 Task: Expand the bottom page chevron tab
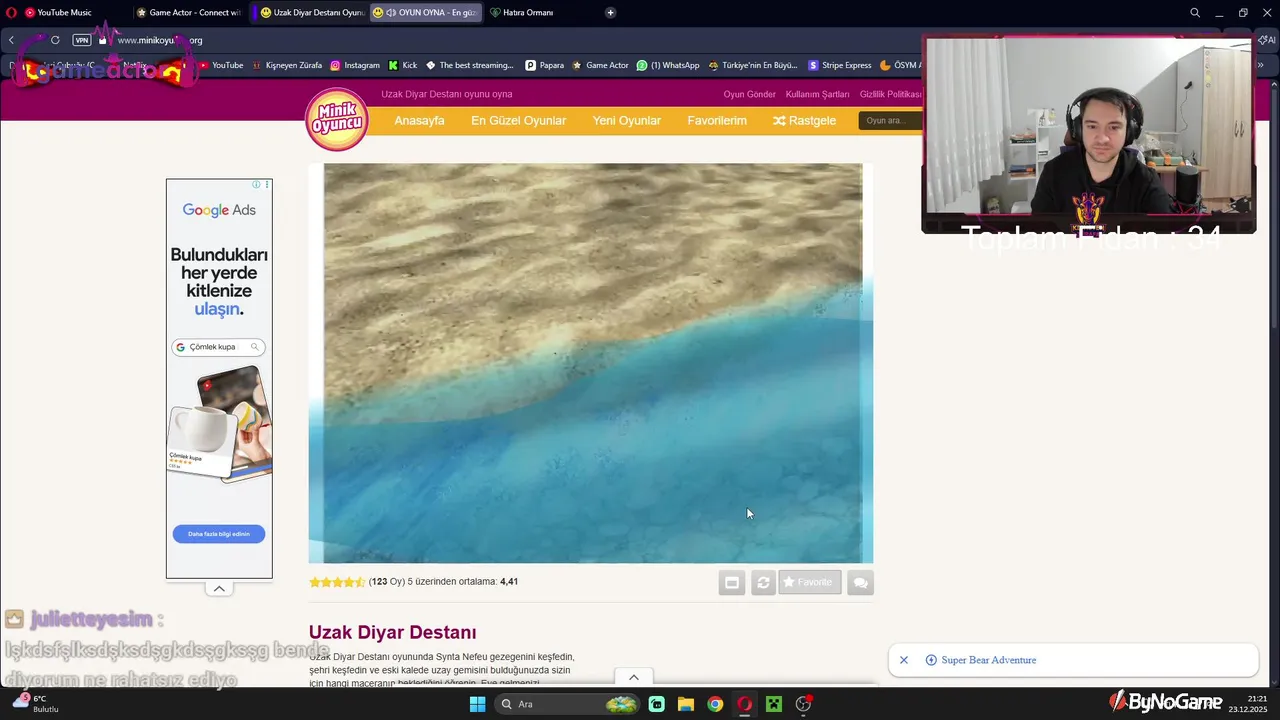[633, 677]
